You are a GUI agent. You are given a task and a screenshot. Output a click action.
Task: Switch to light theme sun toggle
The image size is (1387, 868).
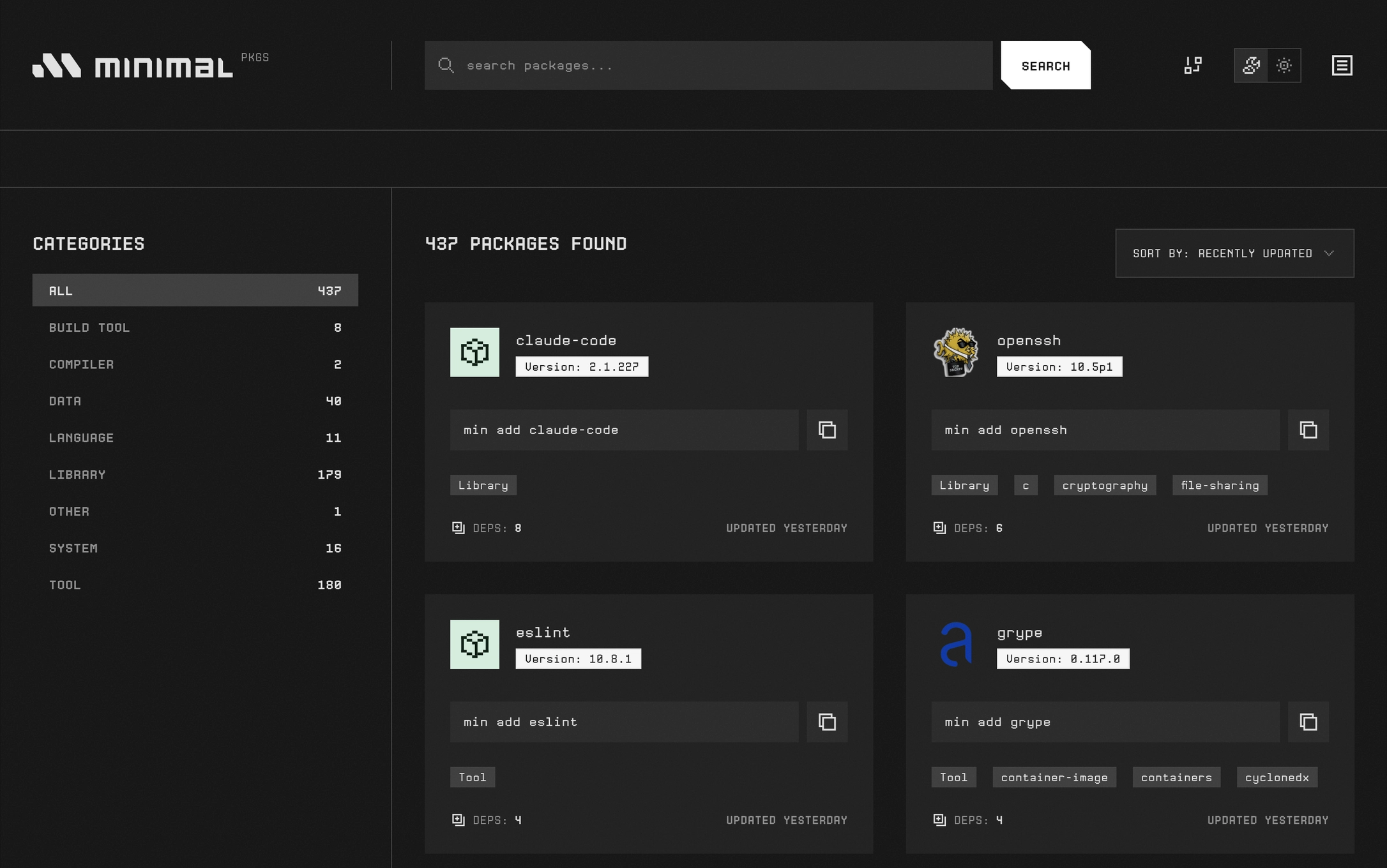pyautogui.click(x=1284, y=65)
